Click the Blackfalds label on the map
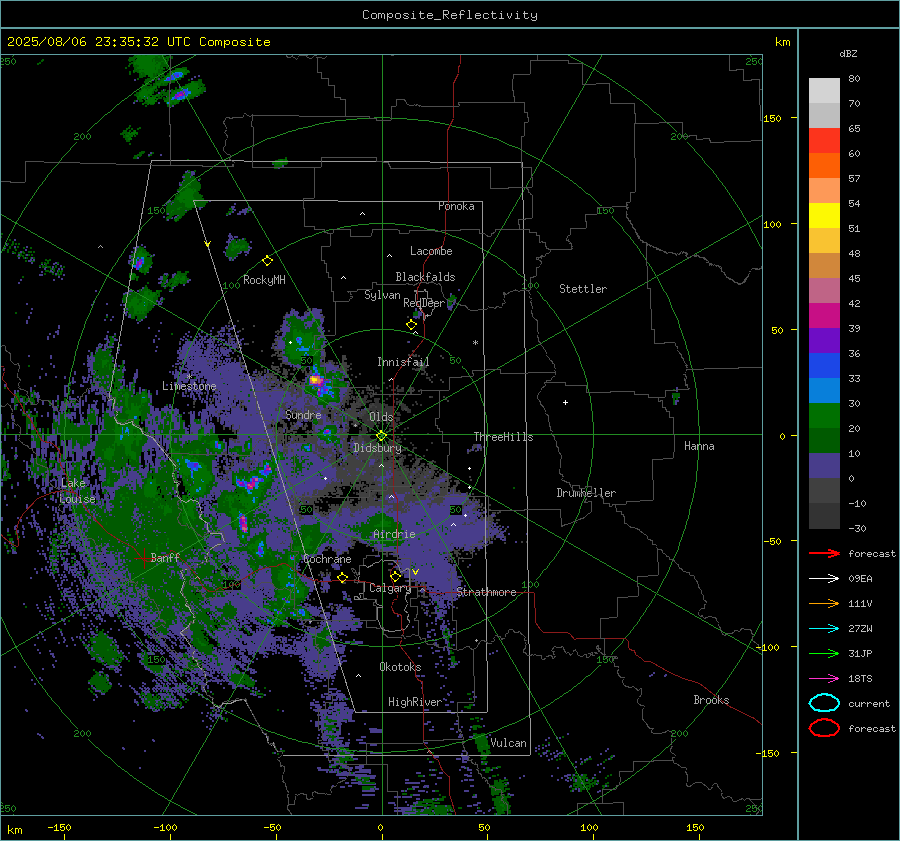 coord(425,277)
